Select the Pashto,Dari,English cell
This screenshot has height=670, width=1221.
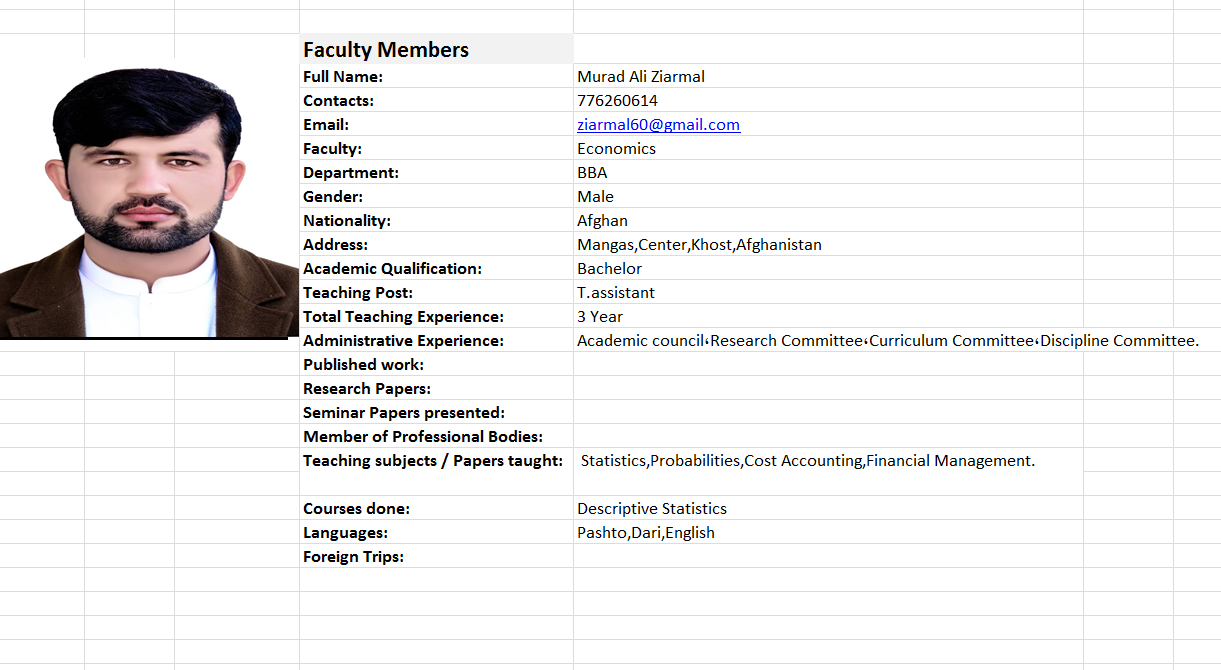click(828, 532)
